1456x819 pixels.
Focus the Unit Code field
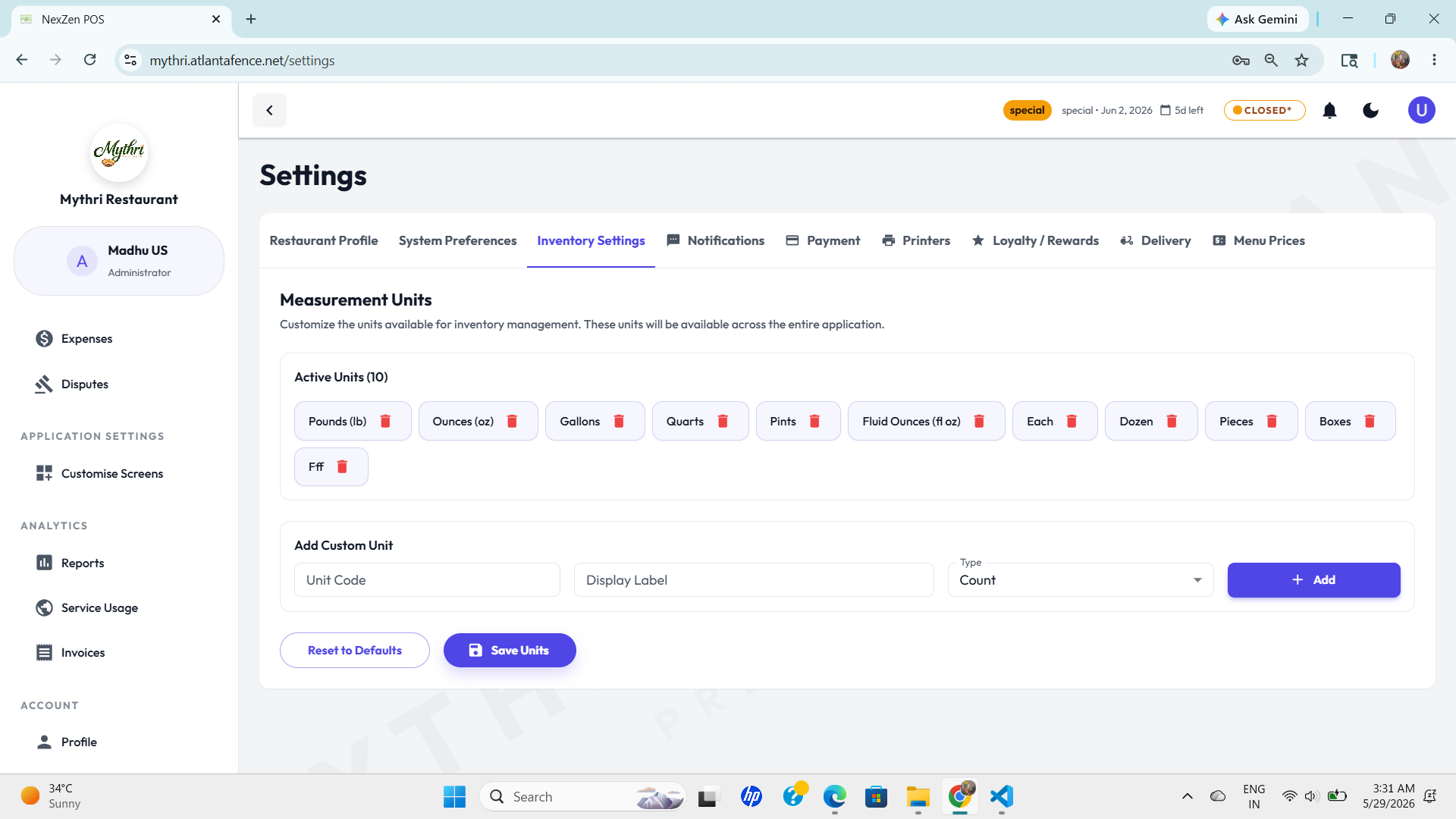pyautogui.click(x=427, y=580)
